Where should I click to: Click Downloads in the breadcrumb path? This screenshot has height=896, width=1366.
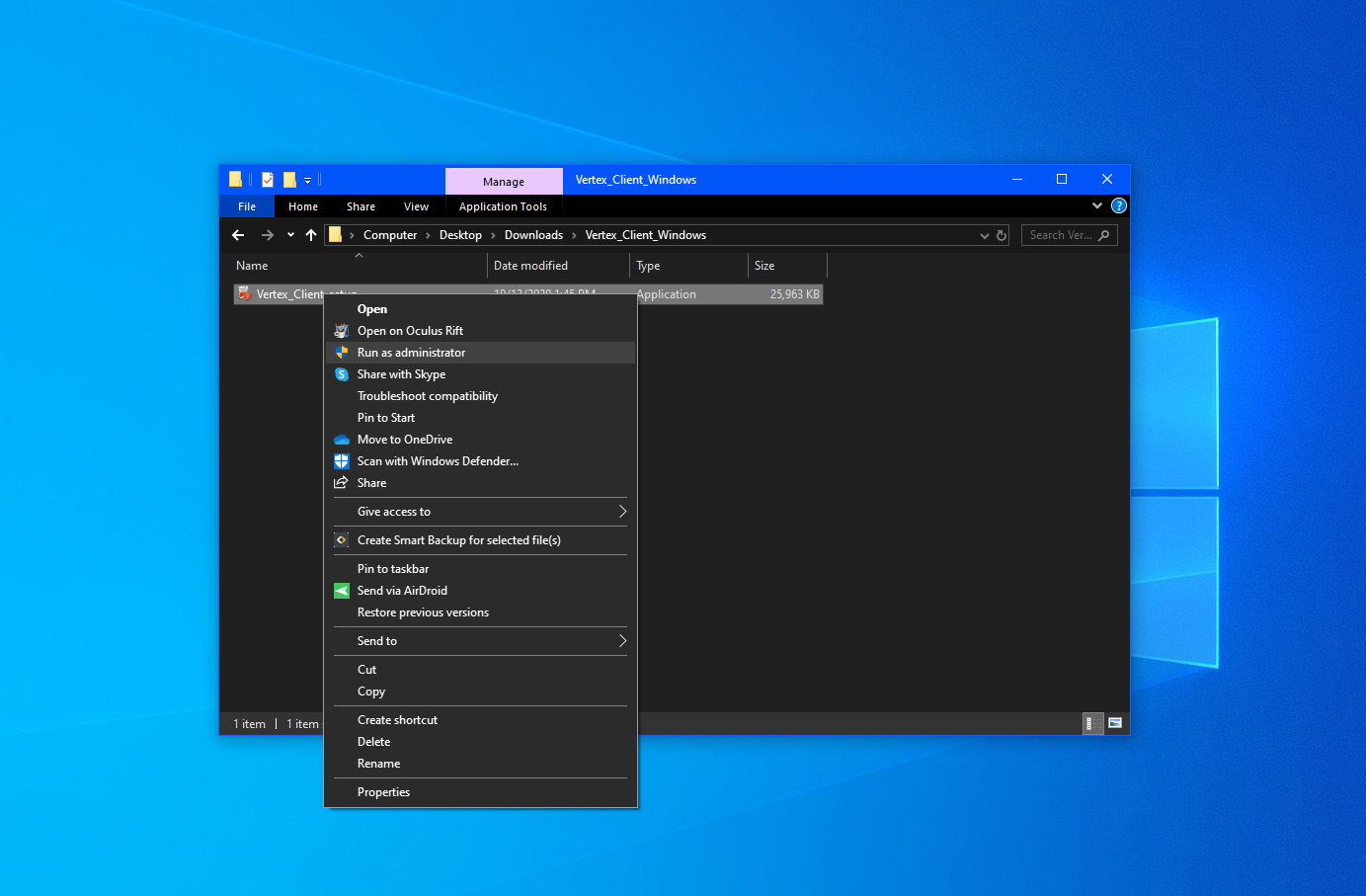click(x=533, y=235)
